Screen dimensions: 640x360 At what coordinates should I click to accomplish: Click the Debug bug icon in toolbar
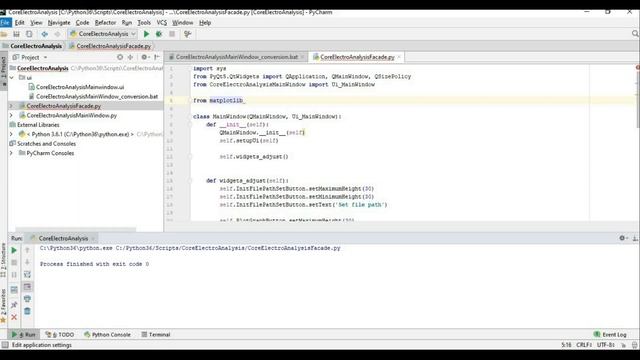[159, 34]
